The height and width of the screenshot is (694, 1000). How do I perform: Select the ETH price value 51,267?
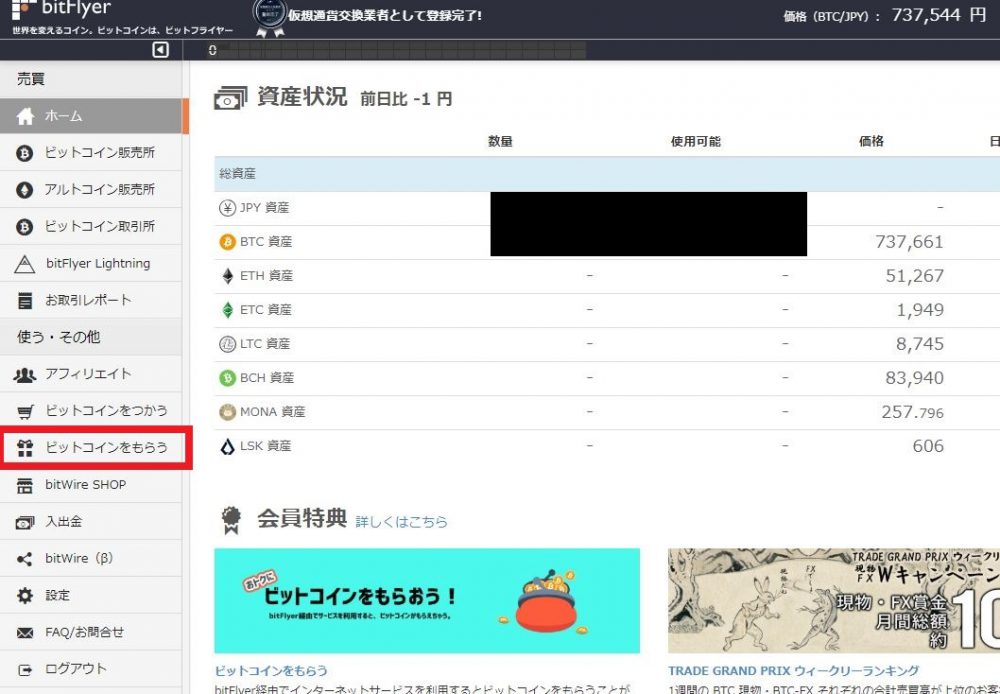pyautogui.click(x=915, y=276)
